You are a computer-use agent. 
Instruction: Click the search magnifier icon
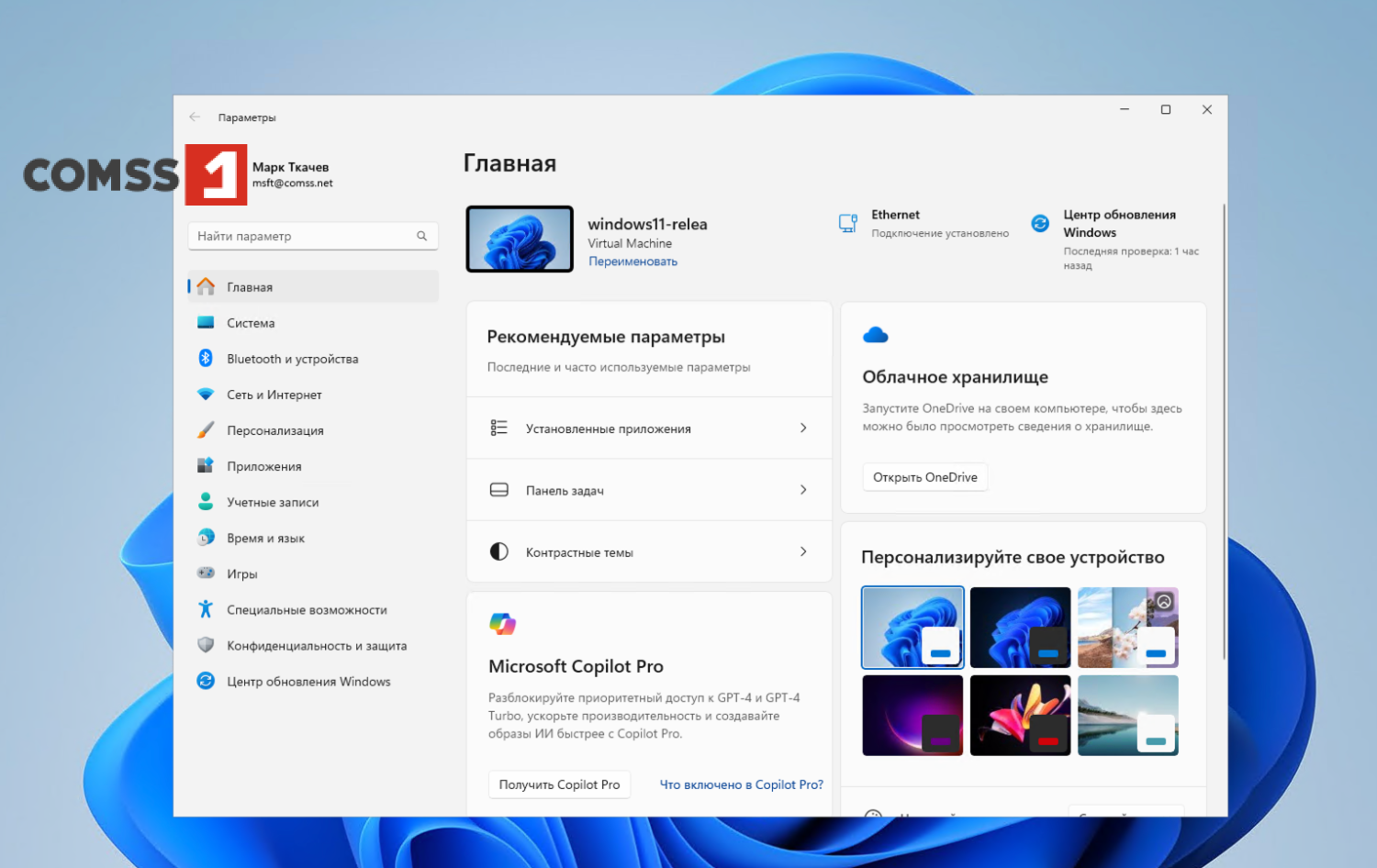[x=421, y=236]
